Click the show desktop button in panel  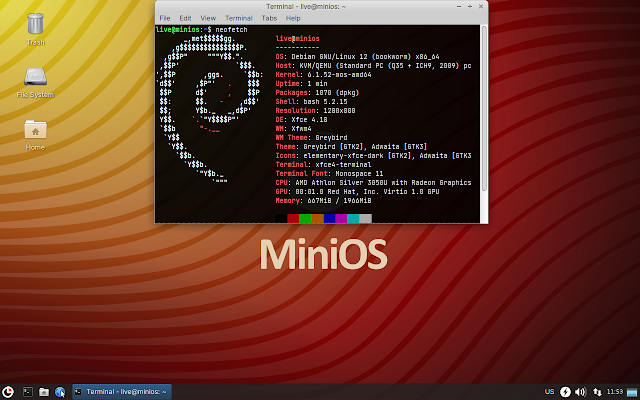632,392
